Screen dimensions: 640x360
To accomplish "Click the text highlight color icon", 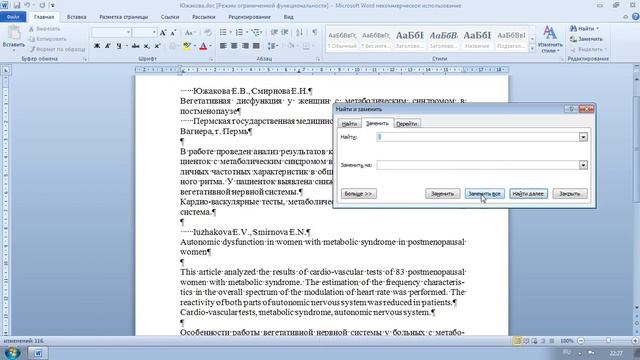I will [187, 46].
